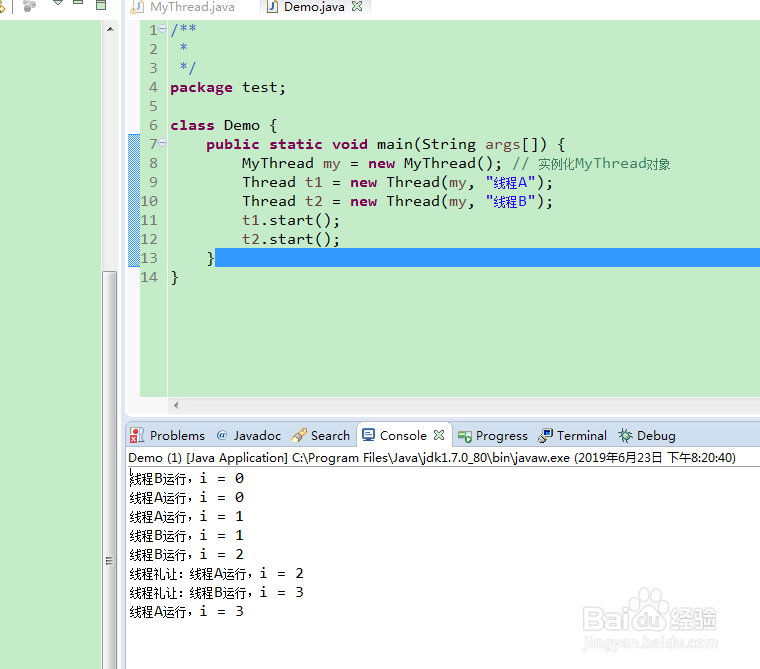
Task: Click 'main(String args[])' on line 7
Action: click(x=462, y=144)
